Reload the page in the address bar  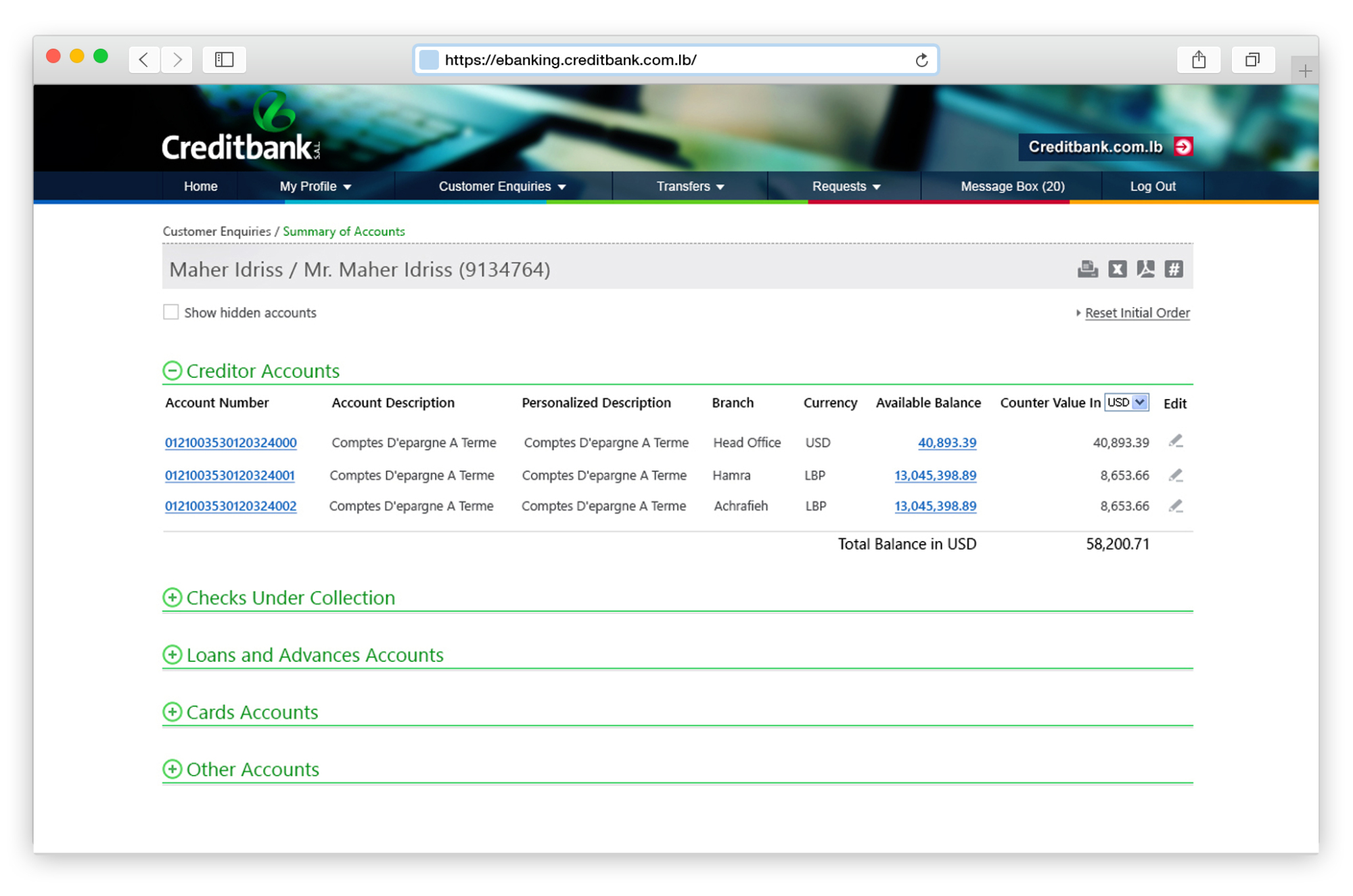(x=921, y=60)
